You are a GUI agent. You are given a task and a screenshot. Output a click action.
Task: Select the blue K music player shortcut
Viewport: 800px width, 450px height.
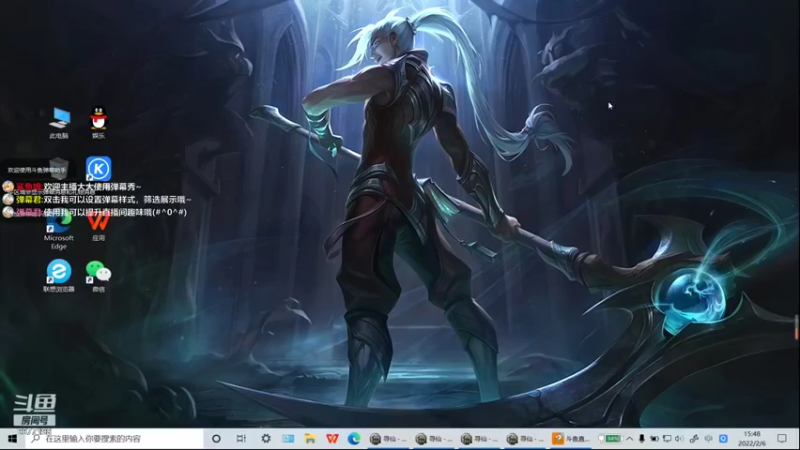pos(98,169)
